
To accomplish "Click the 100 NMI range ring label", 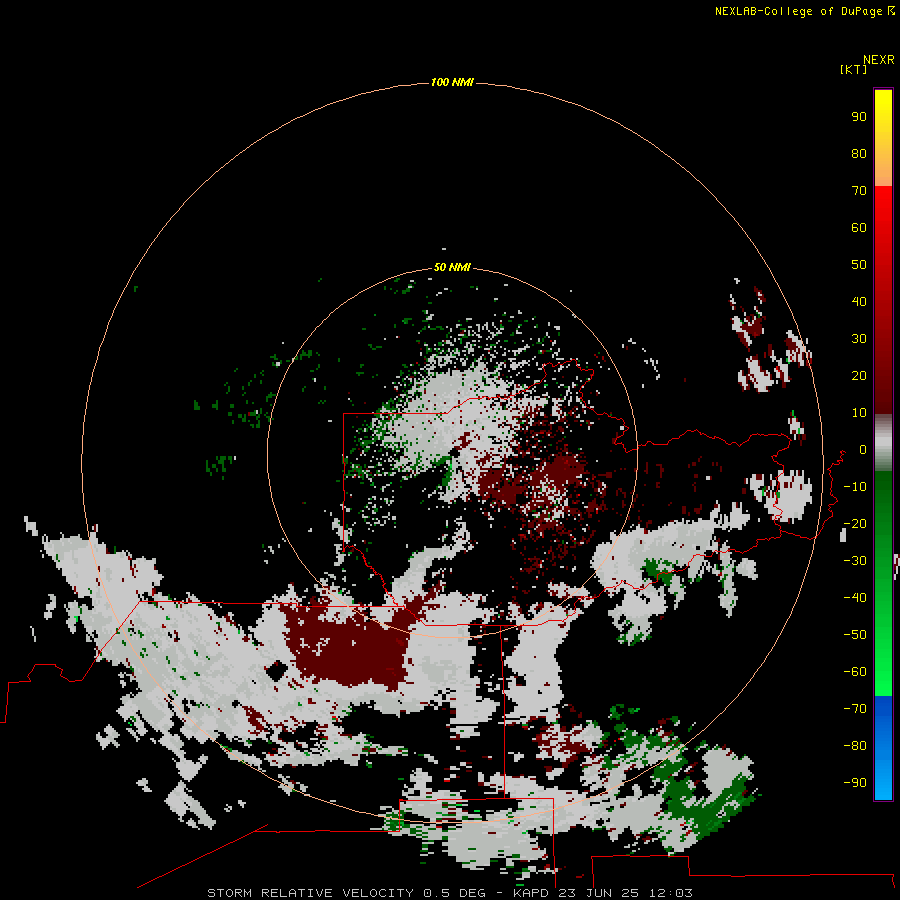I will click(452, 83).
